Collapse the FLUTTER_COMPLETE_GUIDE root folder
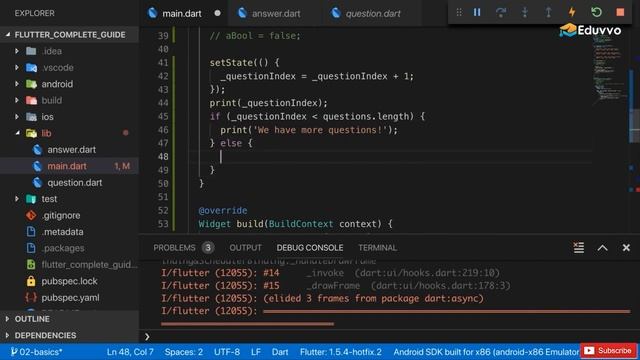640x360 pixels. pos(69,35)
